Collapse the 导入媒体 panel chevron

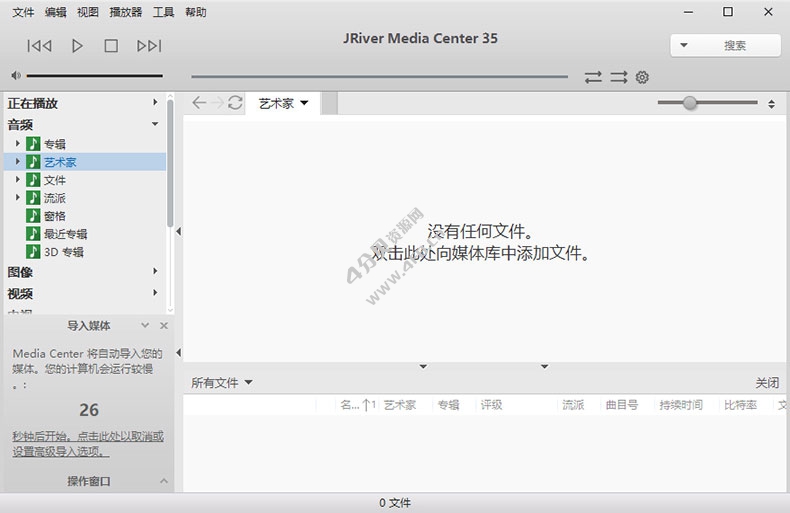pos(145,326)
